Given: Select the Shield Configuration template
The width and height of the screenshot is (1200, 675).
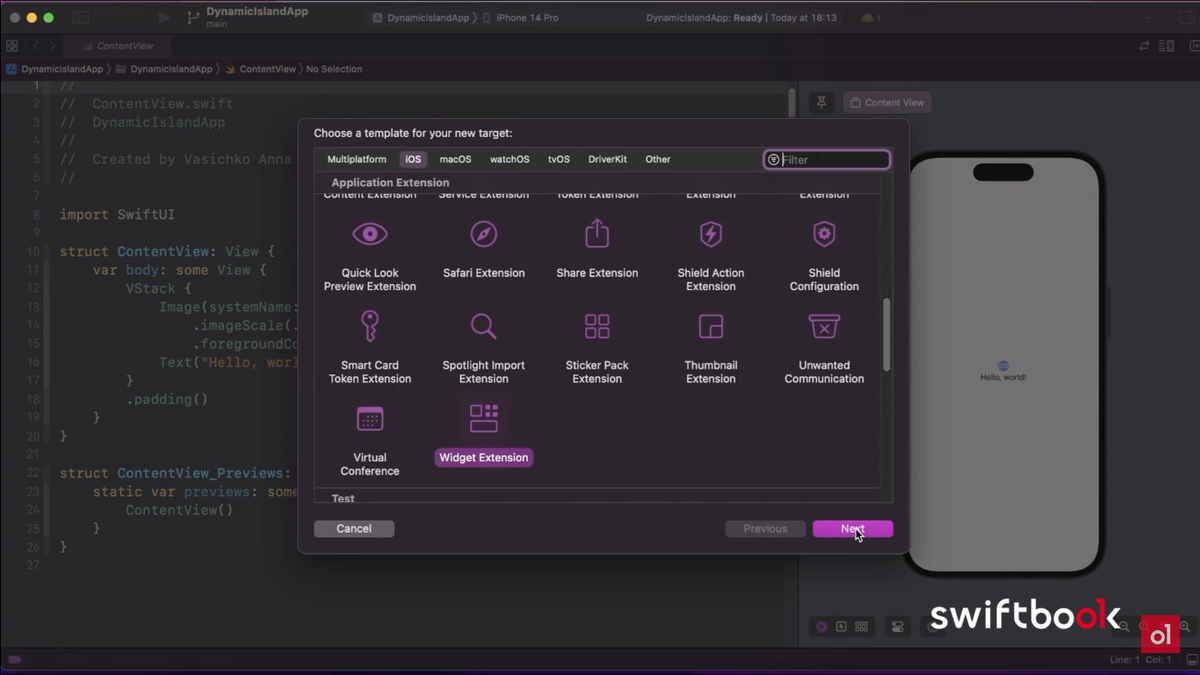Looking at the screenshot, I should (x=824, y=255).
